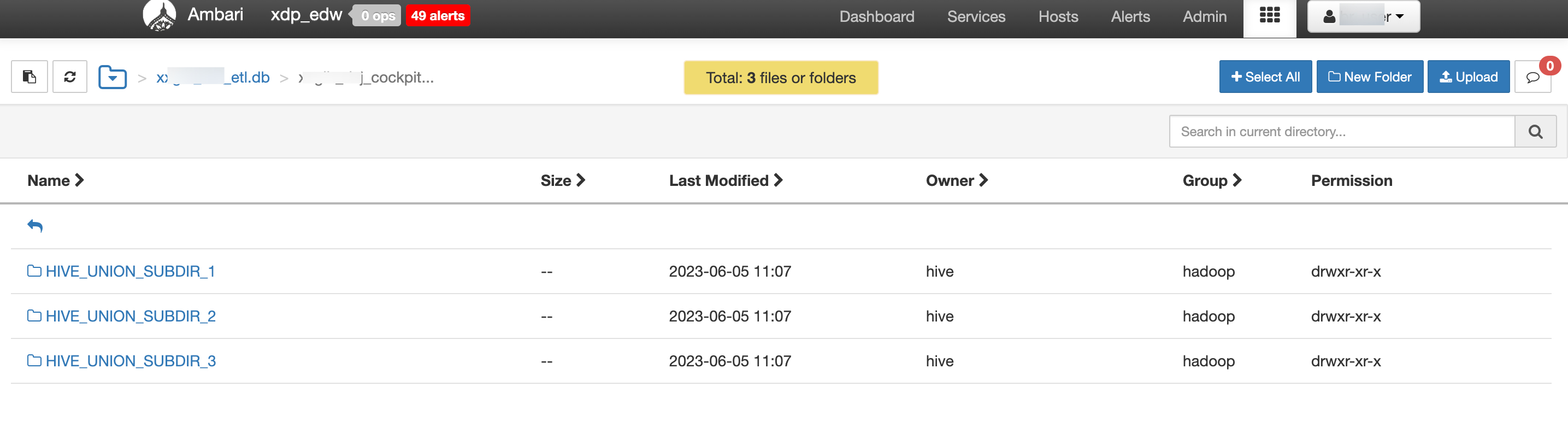Open the folder navigation dropdown icon
Image resolution: width=1568 pixels, height=421 pixels.
pos(113,78)
